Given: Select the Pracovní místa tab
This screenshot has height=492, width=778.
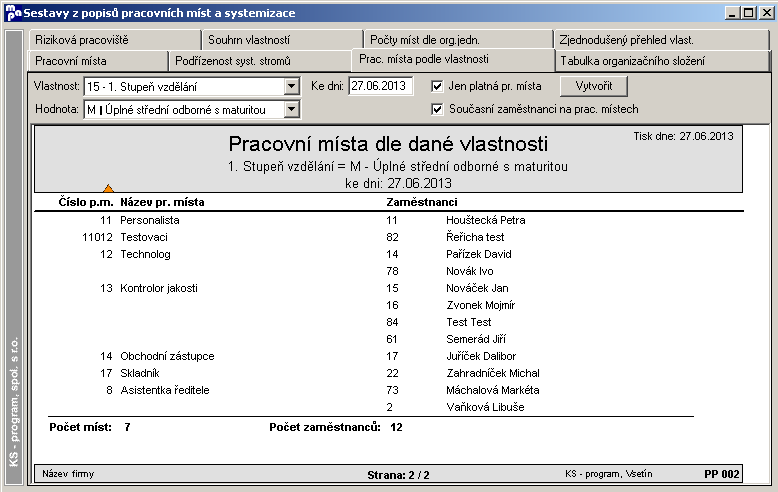Looking at the screenshot, I should tap(98, 61).
